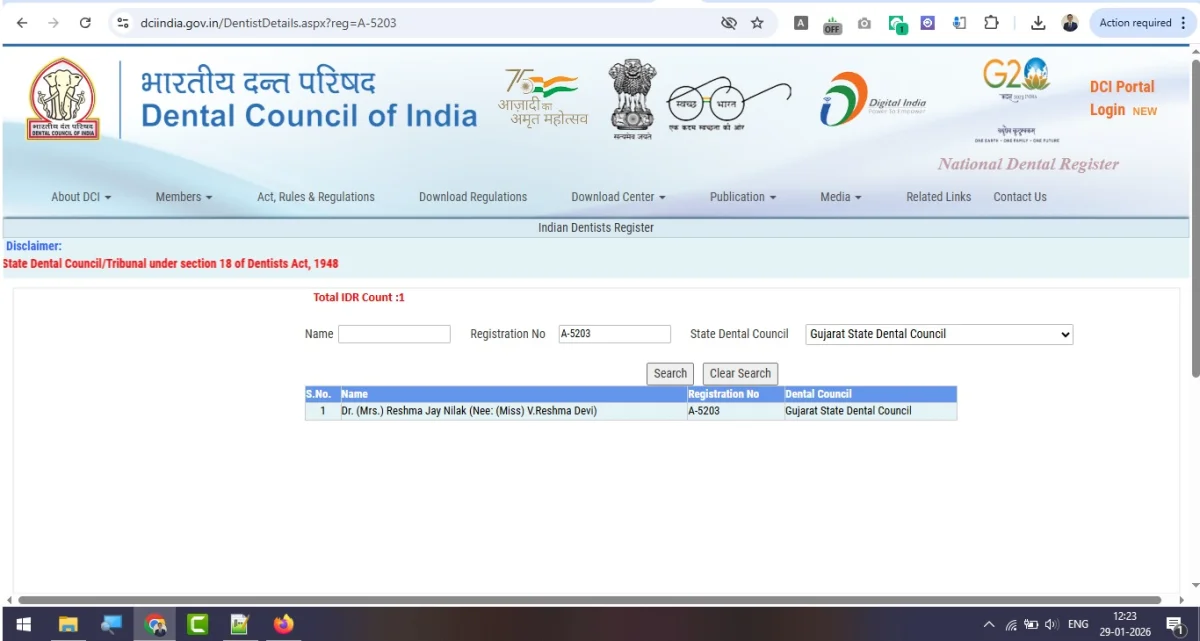Click the national emblem of India image

(631, 97)
